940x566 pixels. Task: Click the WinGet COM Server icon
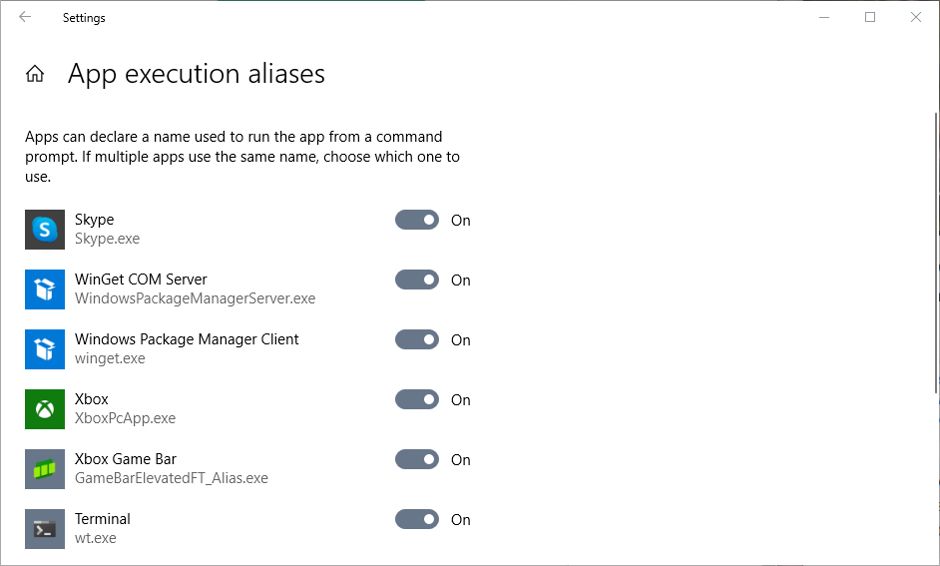(45, 289)
